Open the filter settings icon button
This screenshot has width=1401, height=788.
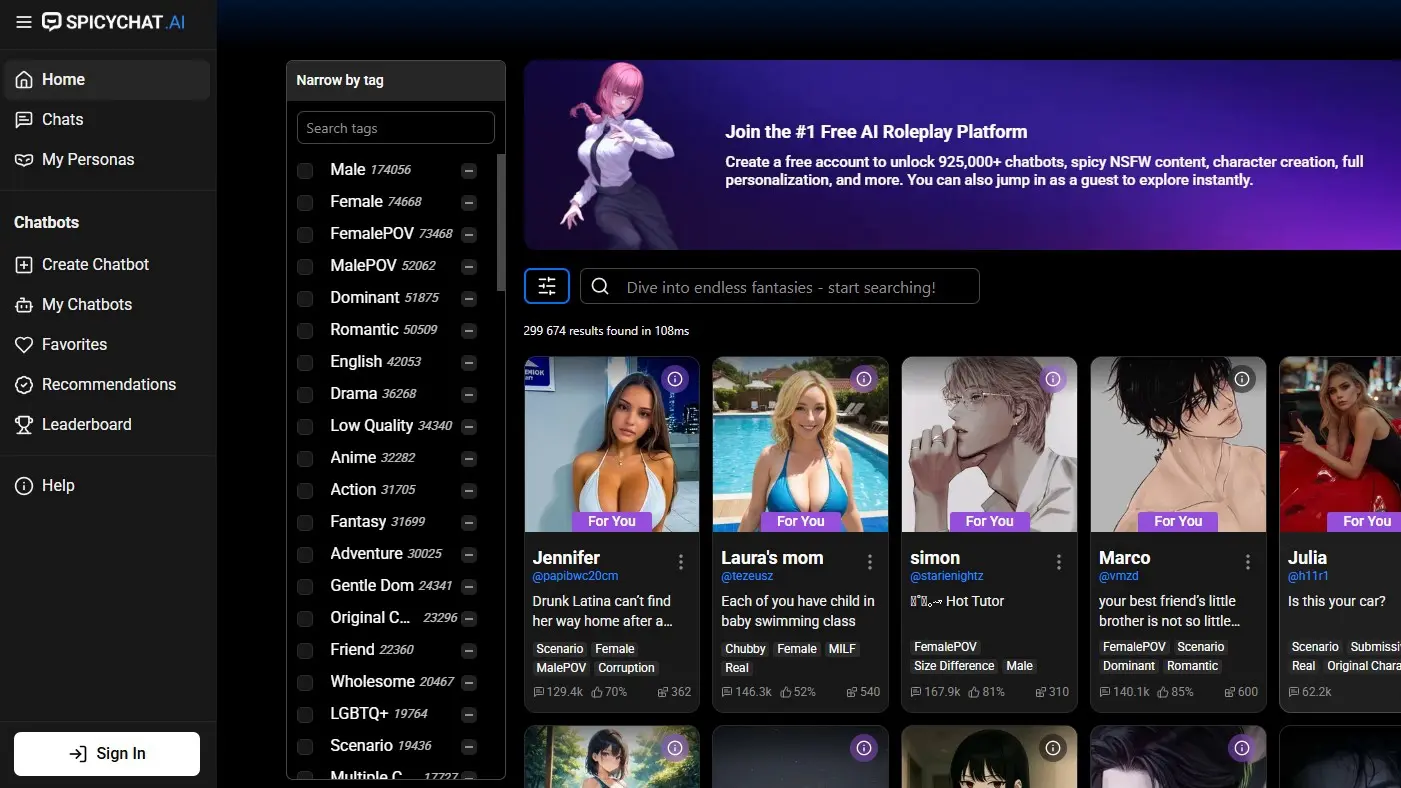coord(547,287)
